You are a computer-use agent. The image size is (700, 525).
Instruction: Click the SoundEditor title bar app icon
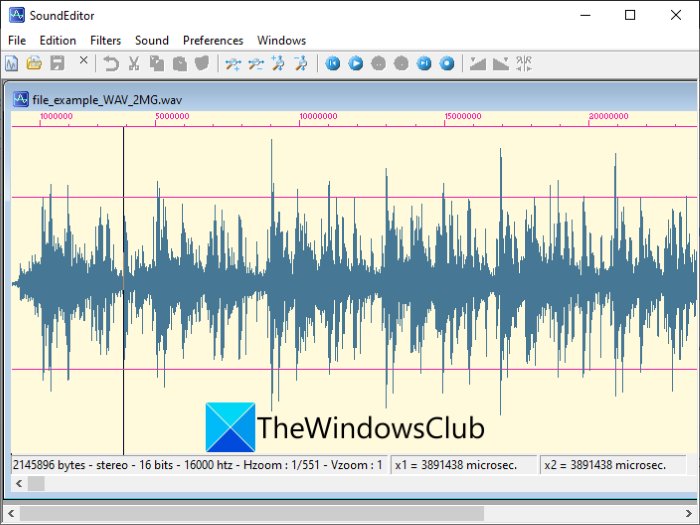17,15
